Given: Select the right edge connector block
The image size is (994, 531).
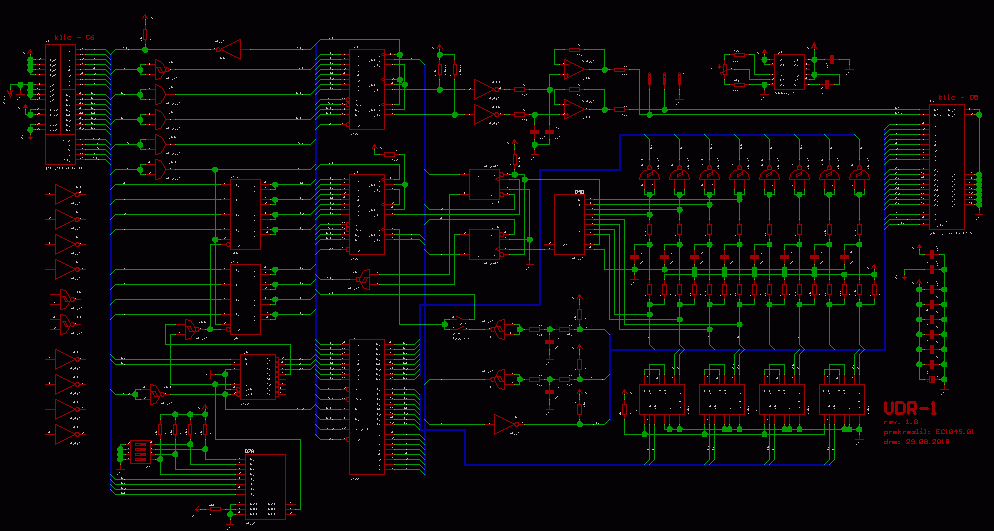Looking at the screenshot, I should [x=948, y=166].
